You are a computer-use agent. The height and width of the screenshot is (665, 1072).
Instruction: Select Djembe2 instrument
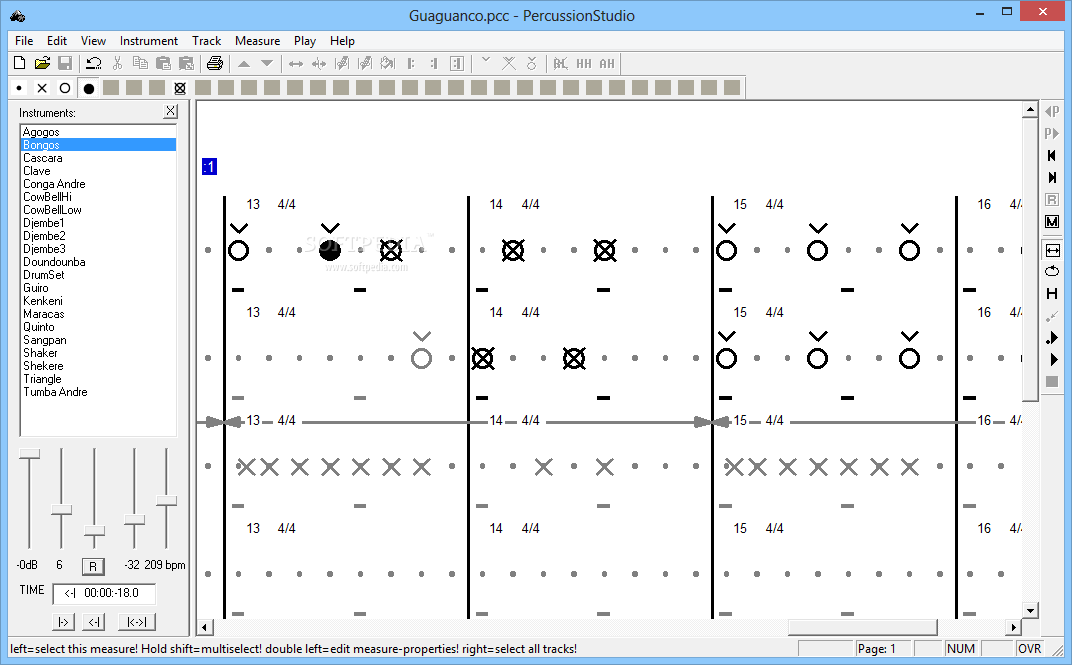click(98, 236)
